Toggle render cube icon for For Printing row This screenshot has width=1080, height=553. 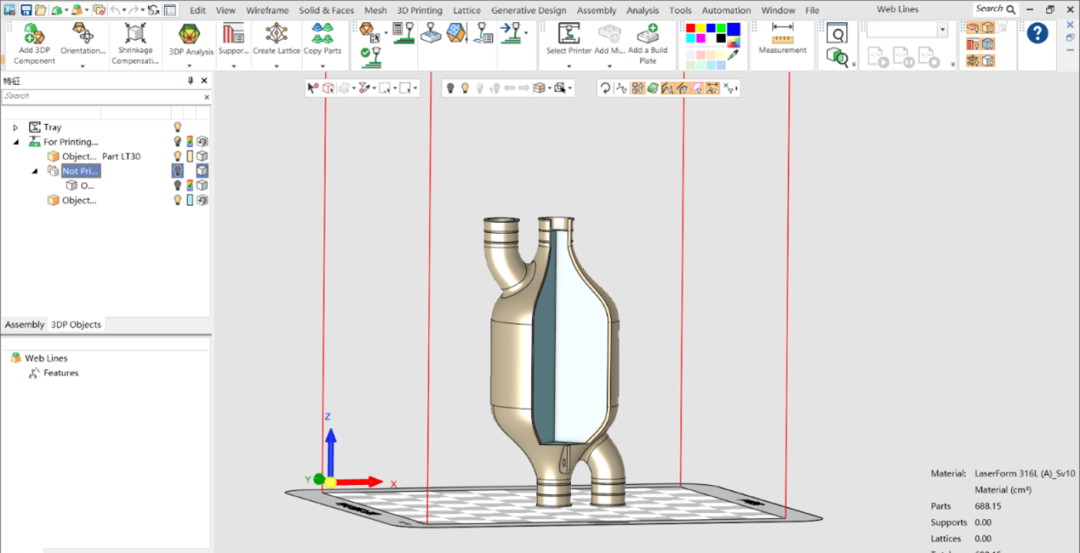point(202,142)
